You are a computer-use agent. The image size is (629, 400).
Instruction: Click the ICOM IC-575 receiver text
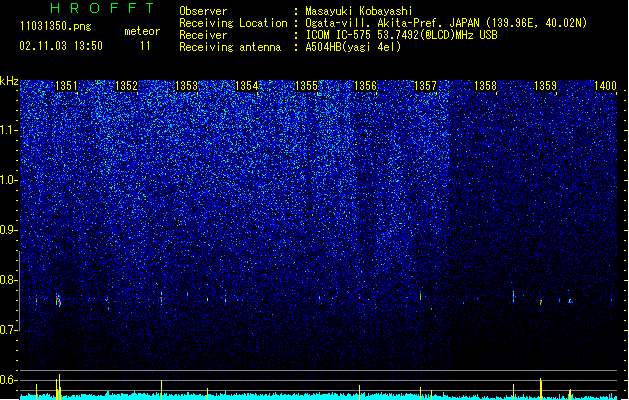(x=401, y=35)
